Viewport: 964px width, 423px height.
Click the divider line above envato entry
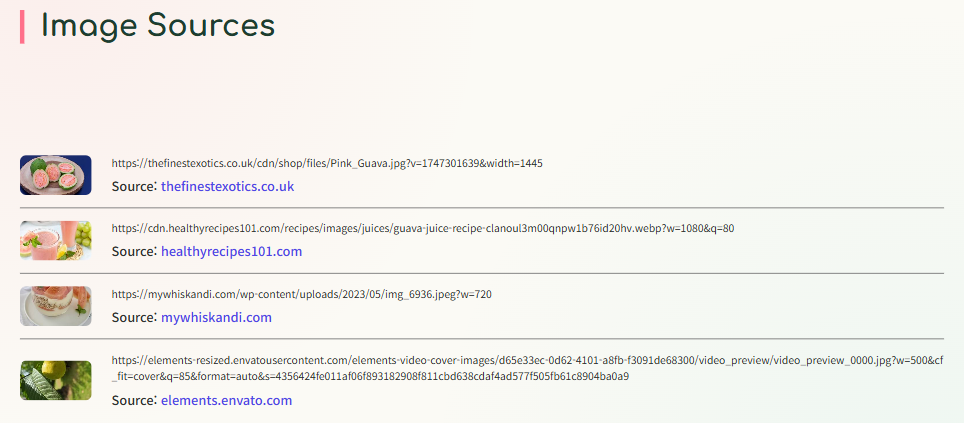(482, 339)
